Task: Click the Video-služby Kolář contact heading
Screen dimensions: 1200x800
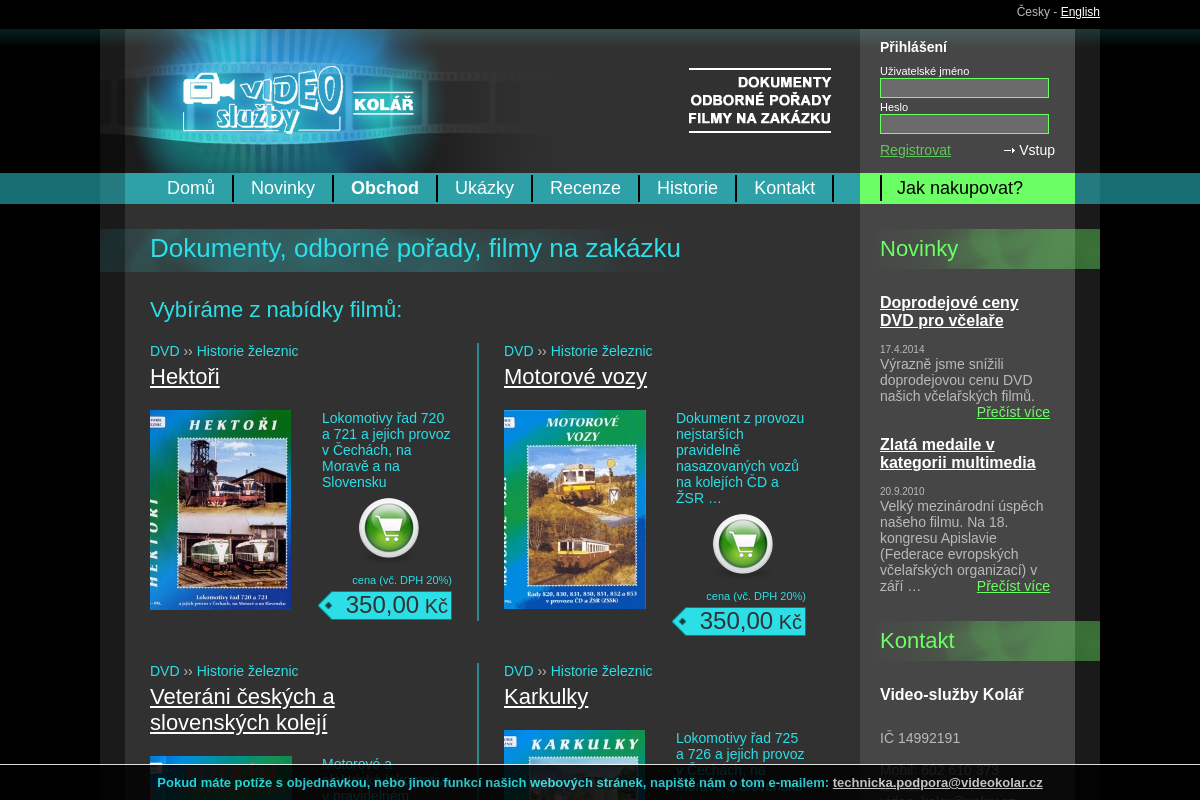Action: tap(952, 695)
